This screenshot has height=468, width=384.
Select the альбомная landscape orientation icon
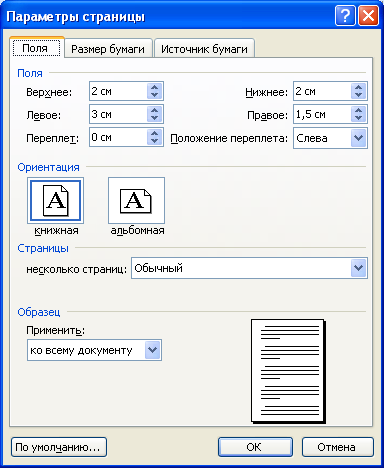point(136,200)
